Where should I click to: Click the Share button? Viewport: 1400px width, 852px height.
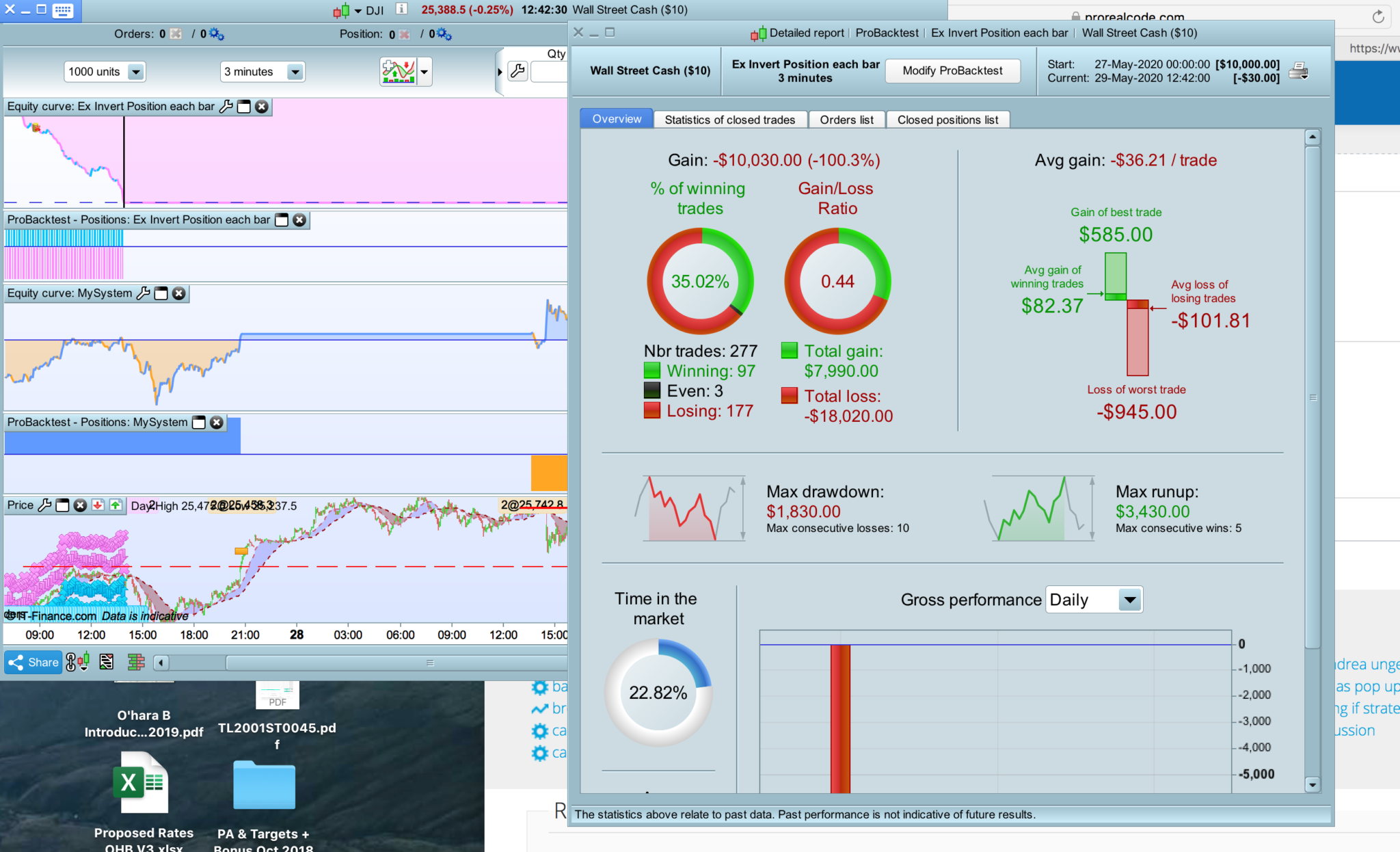(x=33, y=662)
